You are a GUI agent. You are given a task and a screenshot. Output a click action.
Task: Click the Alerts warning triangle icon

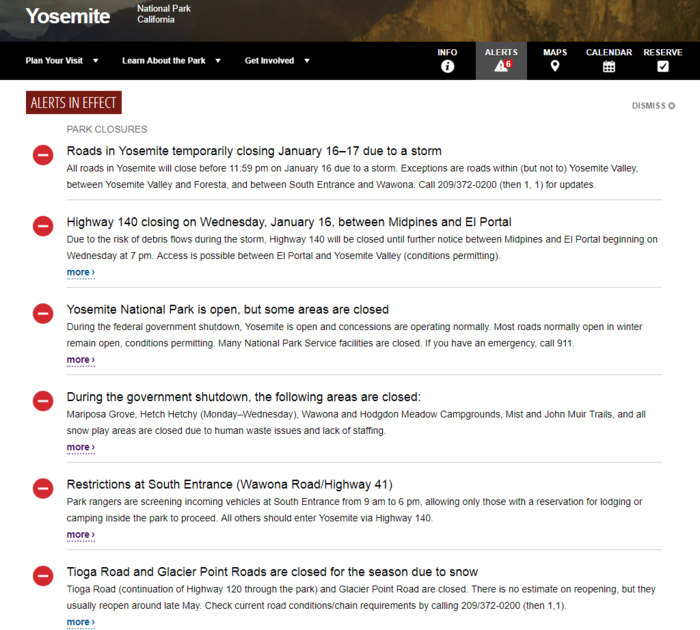click(x=500, y=66)
